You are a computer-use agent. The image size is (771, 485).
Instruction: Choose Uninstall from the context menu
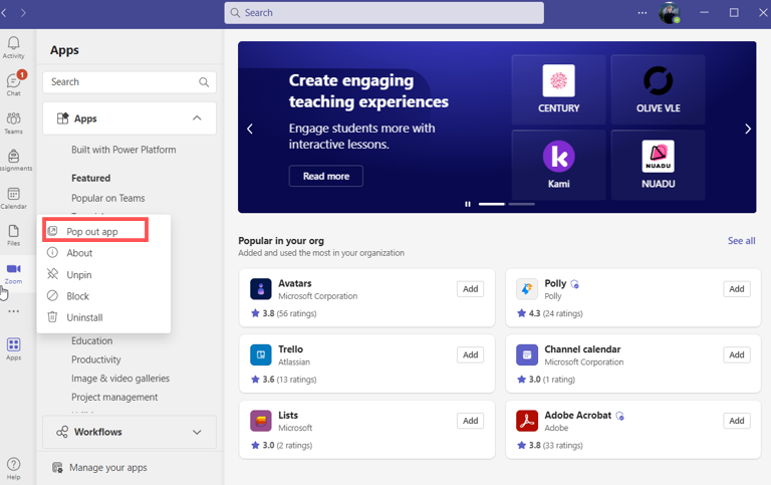[x=84, y=318]
